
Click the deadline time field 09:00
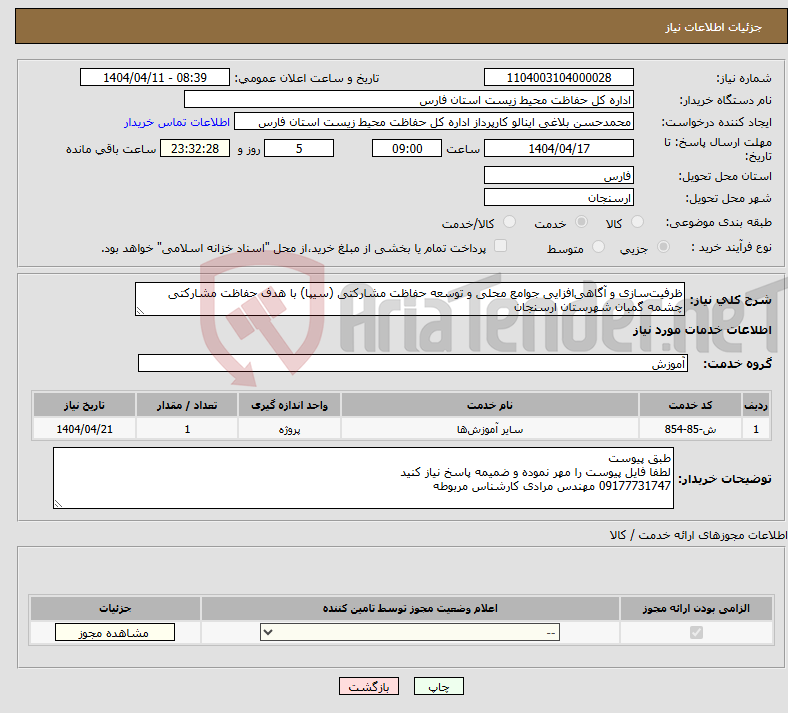(x=407, y=148)
